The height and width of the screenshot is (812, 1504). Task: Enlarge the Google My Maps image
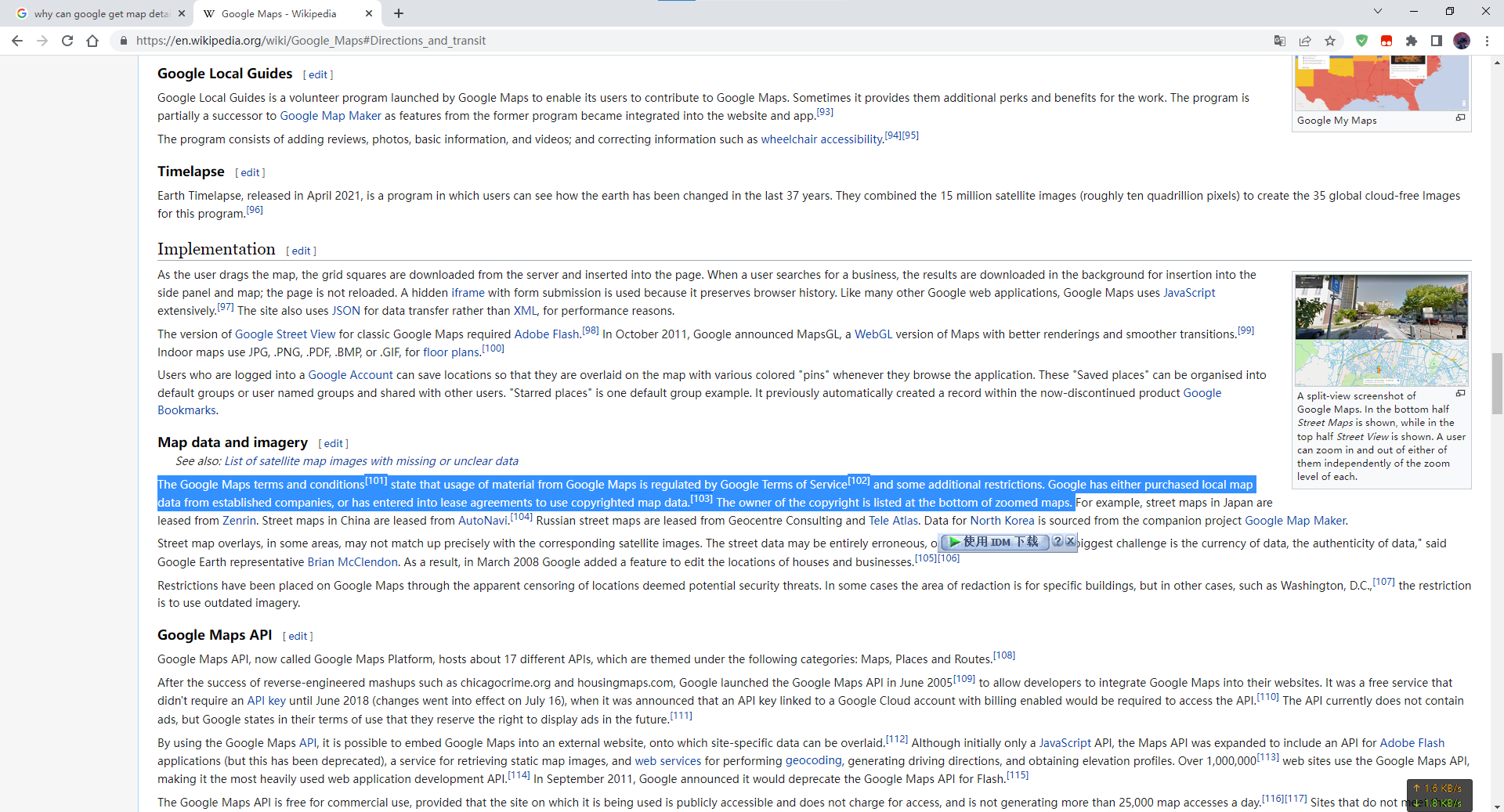click(x=1460, y=117)
